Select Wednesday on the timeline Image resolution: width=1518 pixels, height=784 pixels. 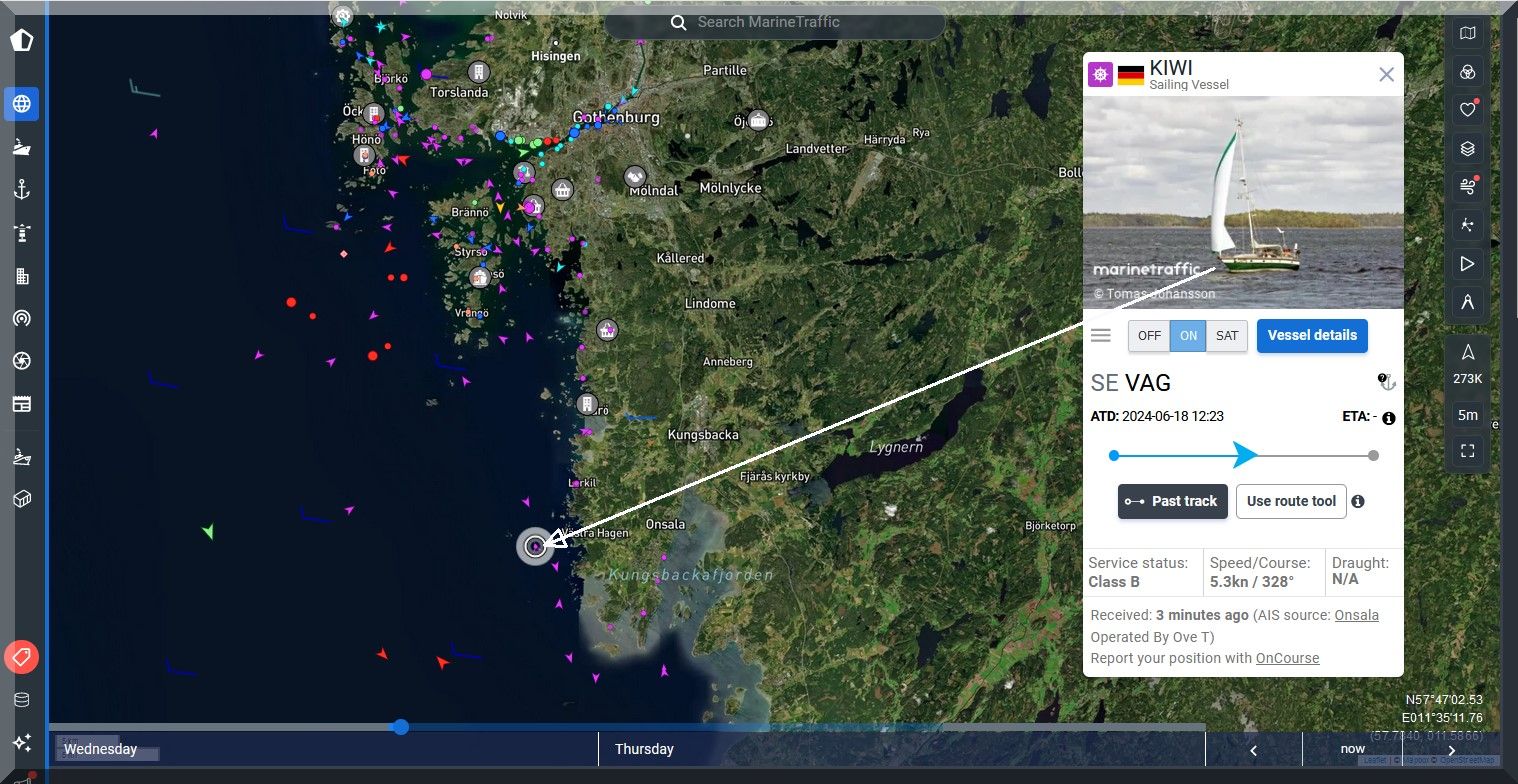101,749
